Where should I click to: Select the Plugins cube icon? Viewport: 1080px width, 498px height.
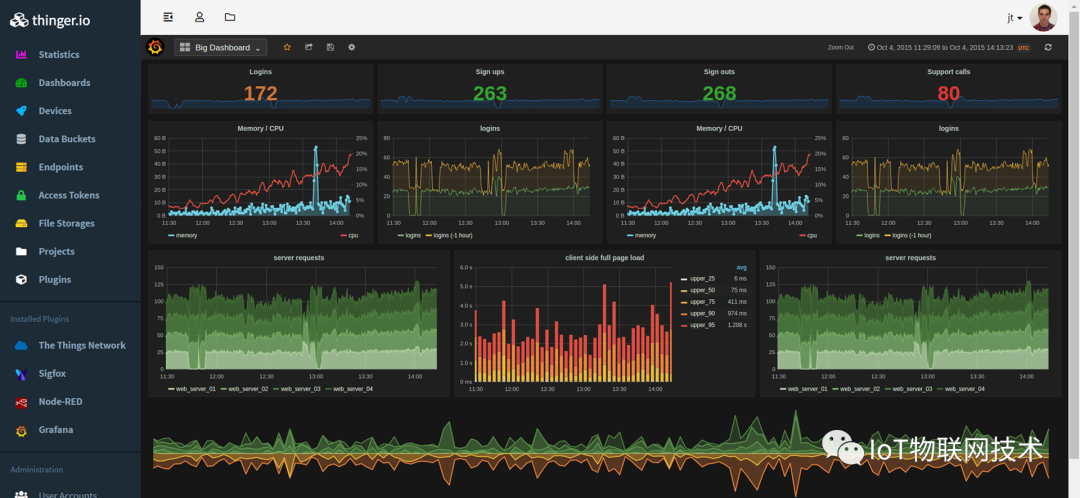[x=21, y=280]
